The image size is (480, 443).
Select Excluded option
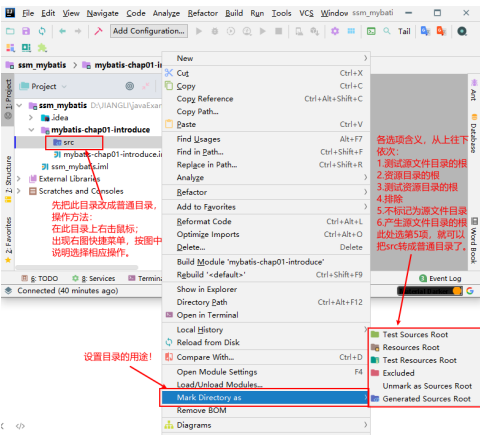(x=425, y=373)
